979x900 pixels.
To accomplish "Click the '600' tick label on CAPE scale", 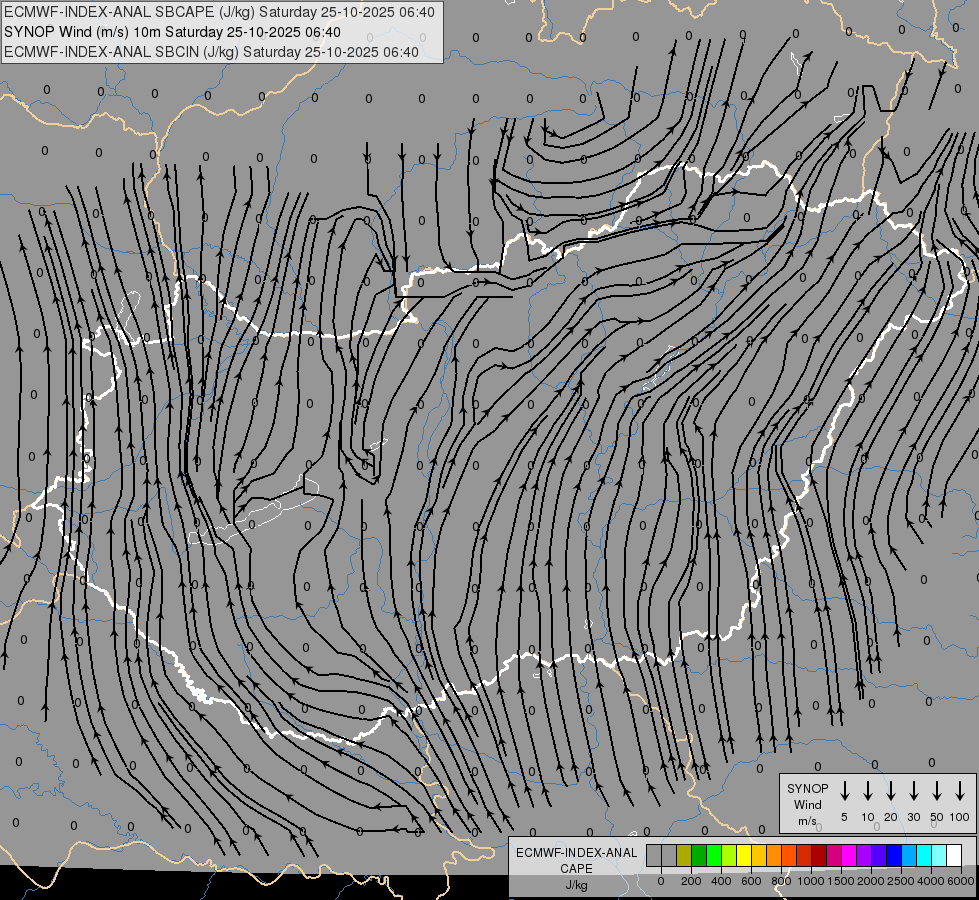I will (x=751, y=881).
